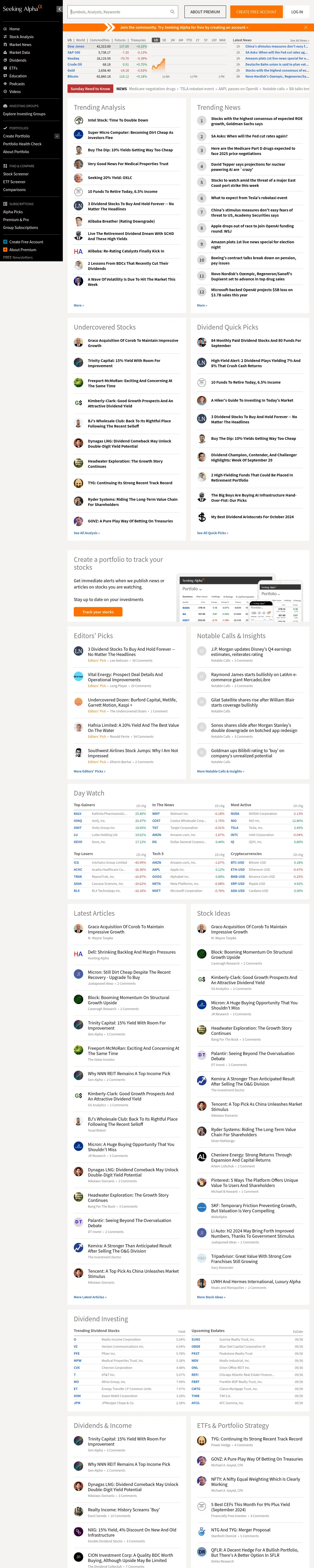Click the HA avatar beside Alibaba Re-Rating article
The width and height of the screenshot is (314, 1568).
79,251
